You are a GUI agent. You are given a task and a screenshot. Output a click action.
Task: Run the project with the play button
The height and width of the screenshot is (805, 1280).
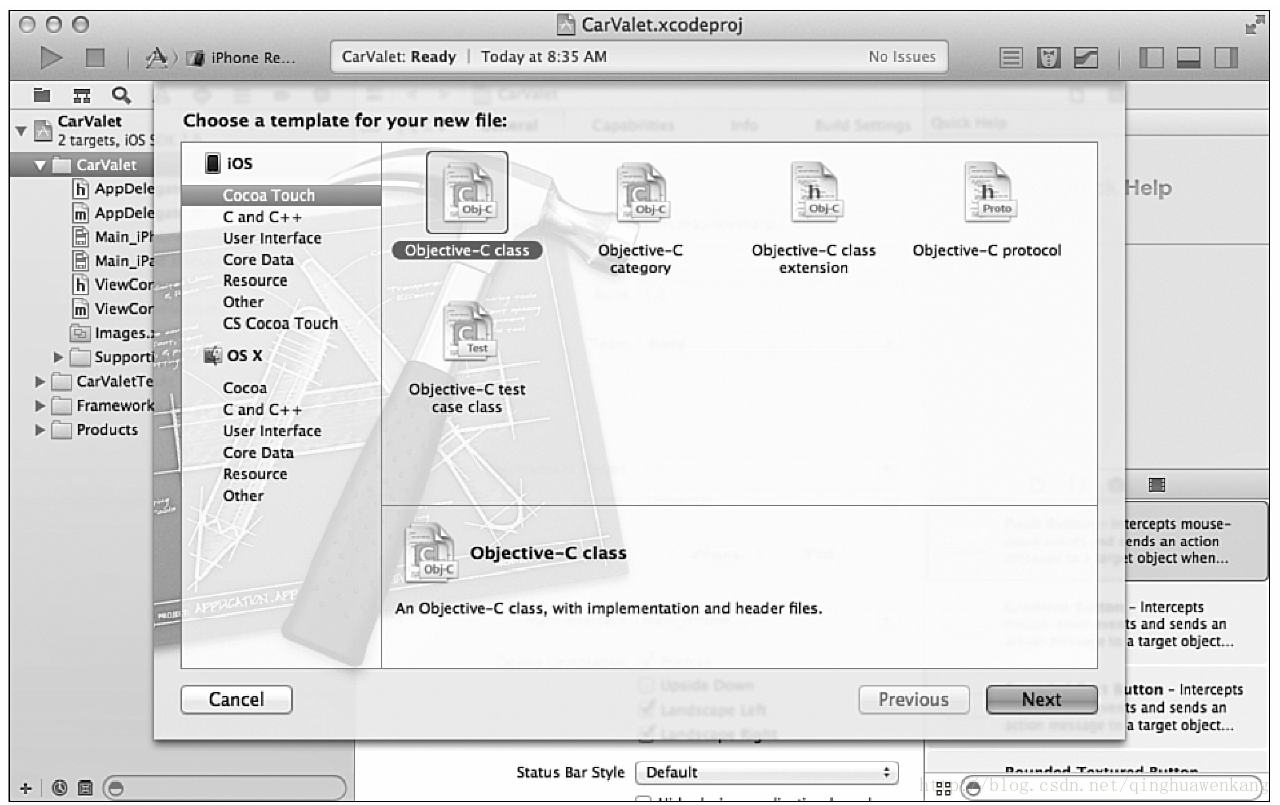tap(52, 57)
